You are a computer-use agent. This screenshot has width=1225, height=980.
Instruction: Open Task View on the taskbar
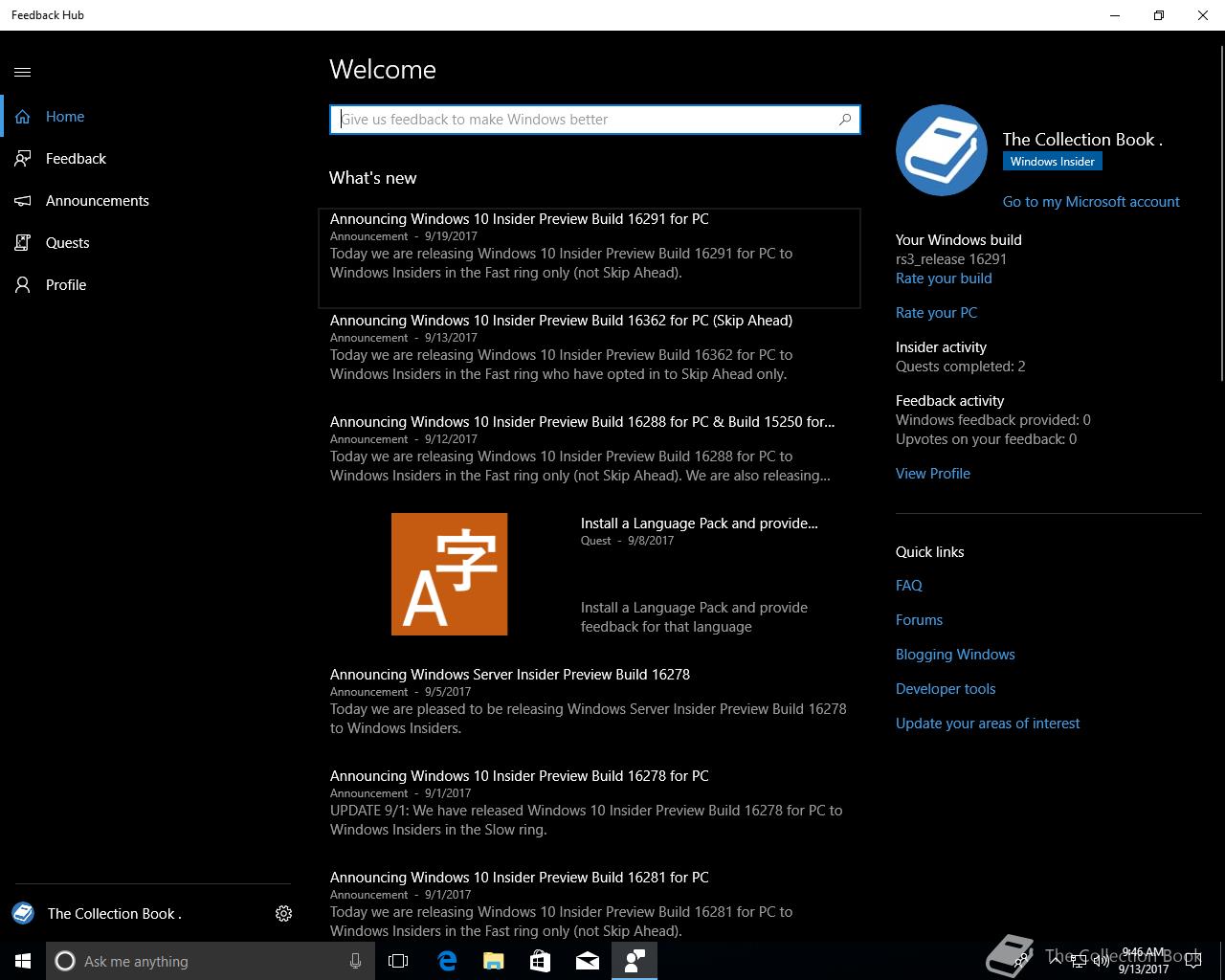(398, 961)
